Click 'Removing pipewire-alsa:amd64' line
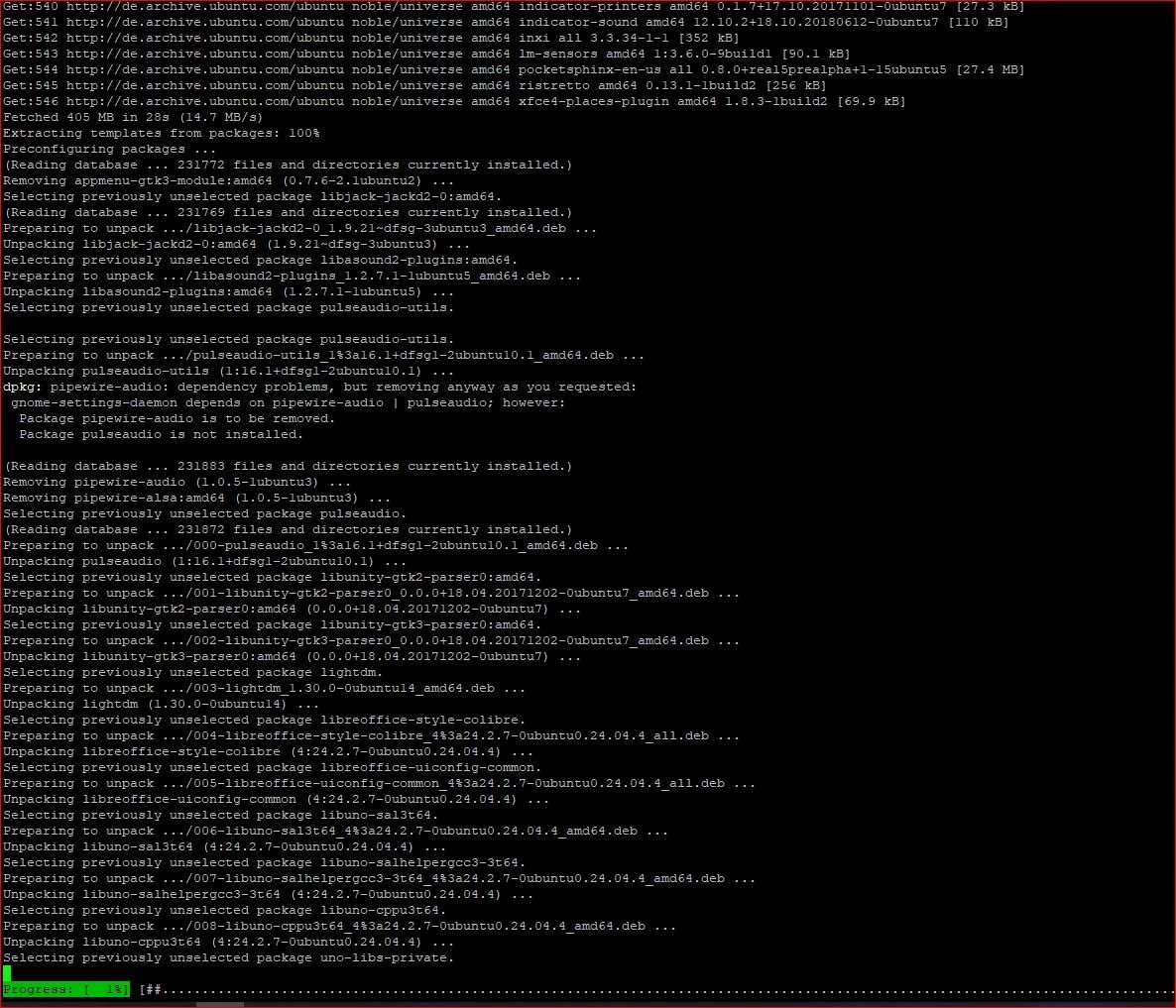1176x1008 pixels. pyautogui.click(x=196, y=498)
